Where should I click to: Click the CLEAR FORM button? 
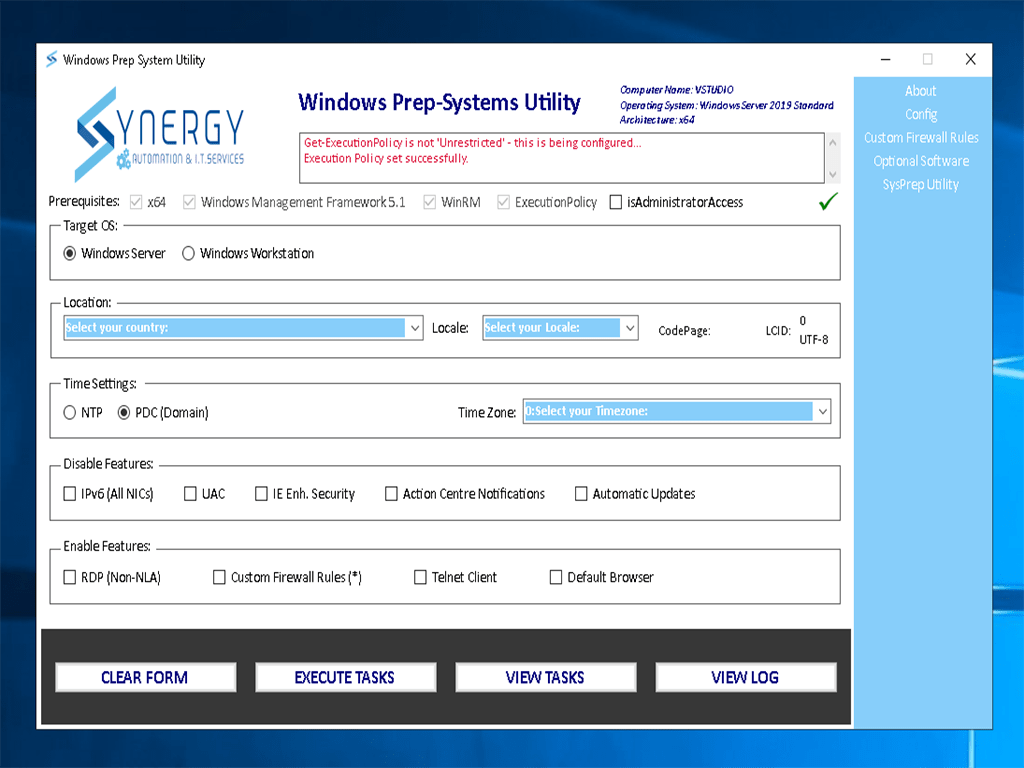point(145,677)
